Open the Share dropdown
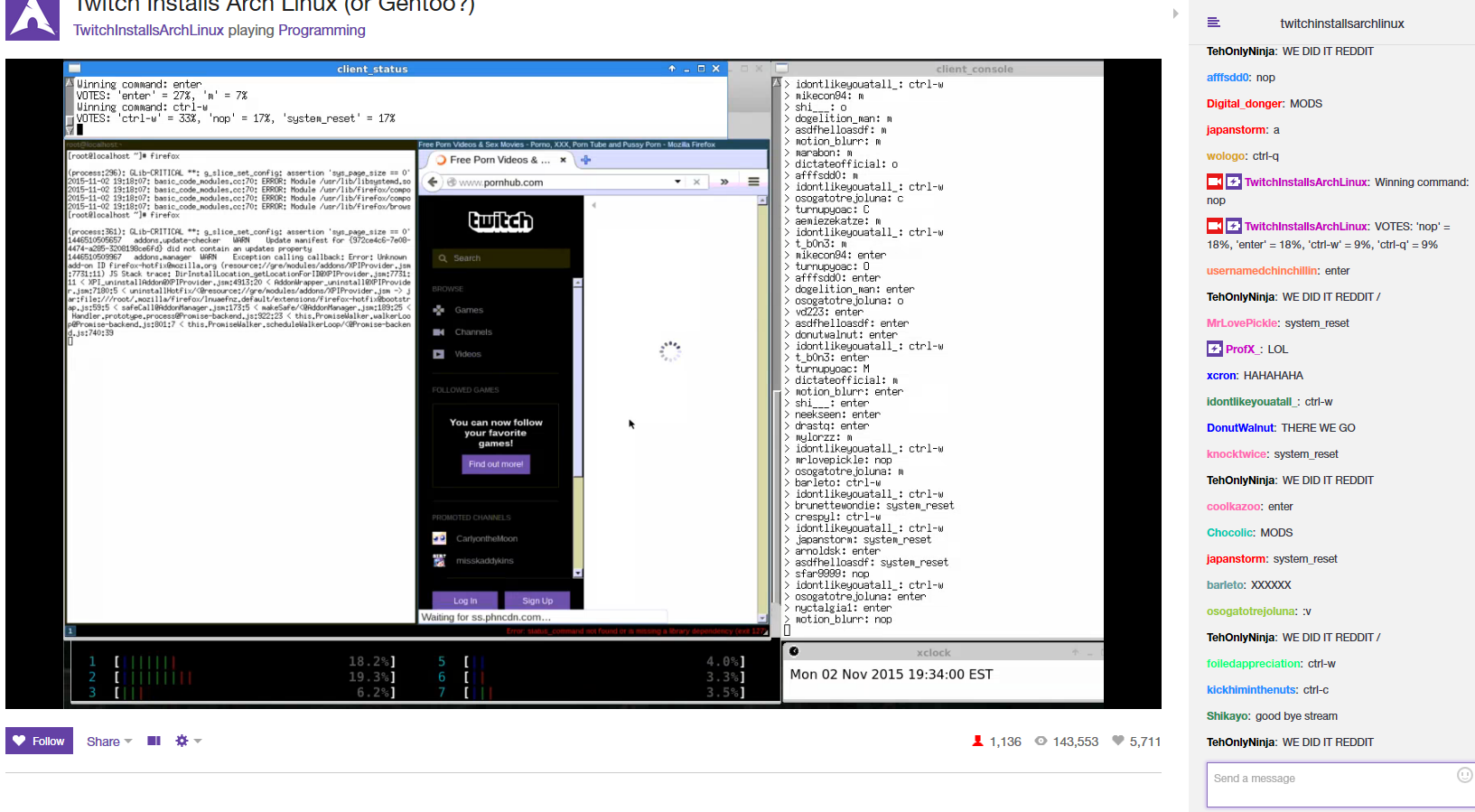Screen dimensions: 1475x812 (109, 742)
